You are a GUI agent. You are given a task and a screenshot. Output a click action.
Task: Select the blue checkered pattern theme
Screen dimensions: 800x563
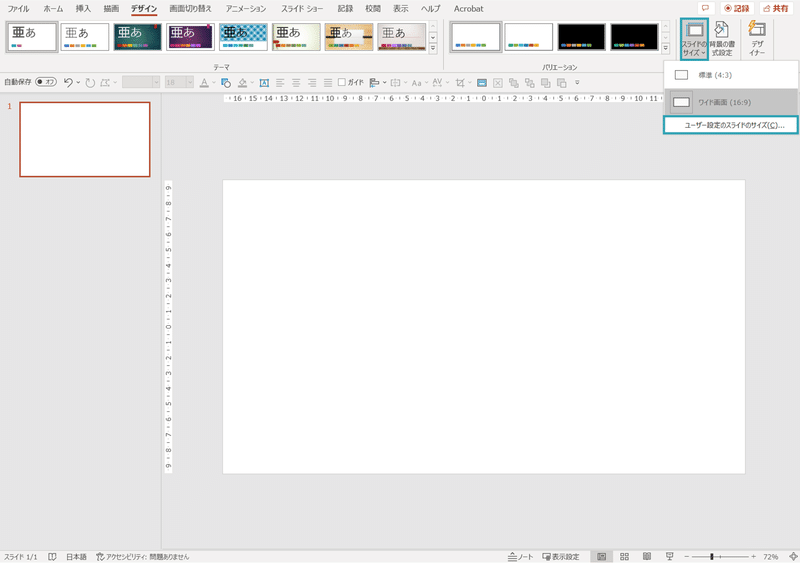pyautogui.click(x=243, y=37)
